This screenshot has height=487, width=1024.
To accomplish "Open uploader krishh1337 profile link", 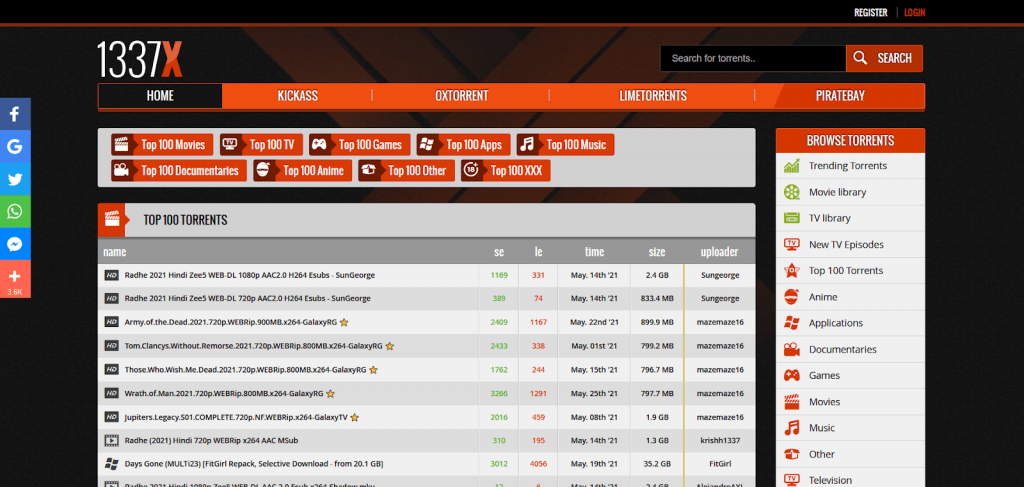I will pos(720,441).
